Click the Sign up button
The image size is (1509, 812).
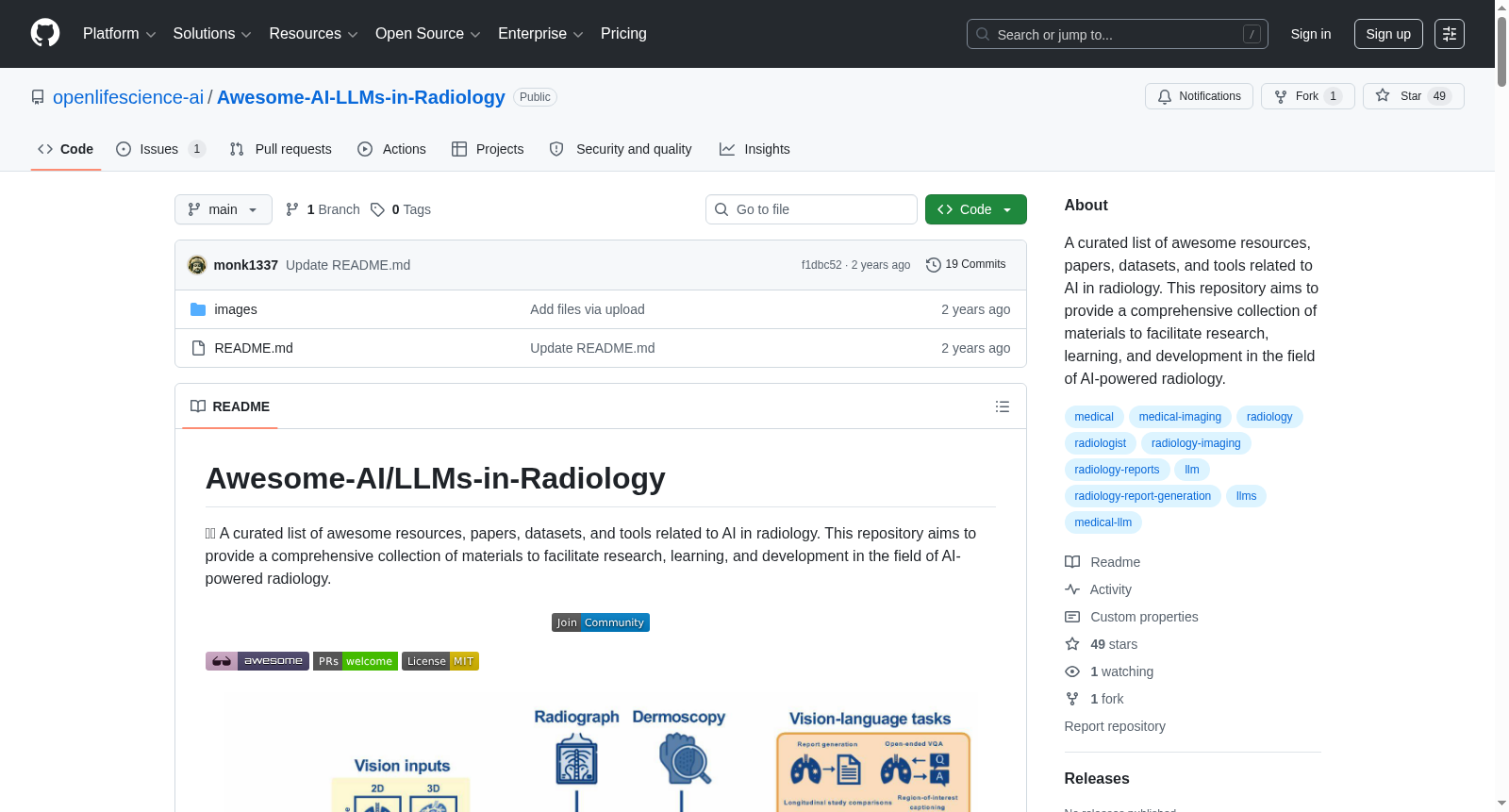(x=1388, y=34)
